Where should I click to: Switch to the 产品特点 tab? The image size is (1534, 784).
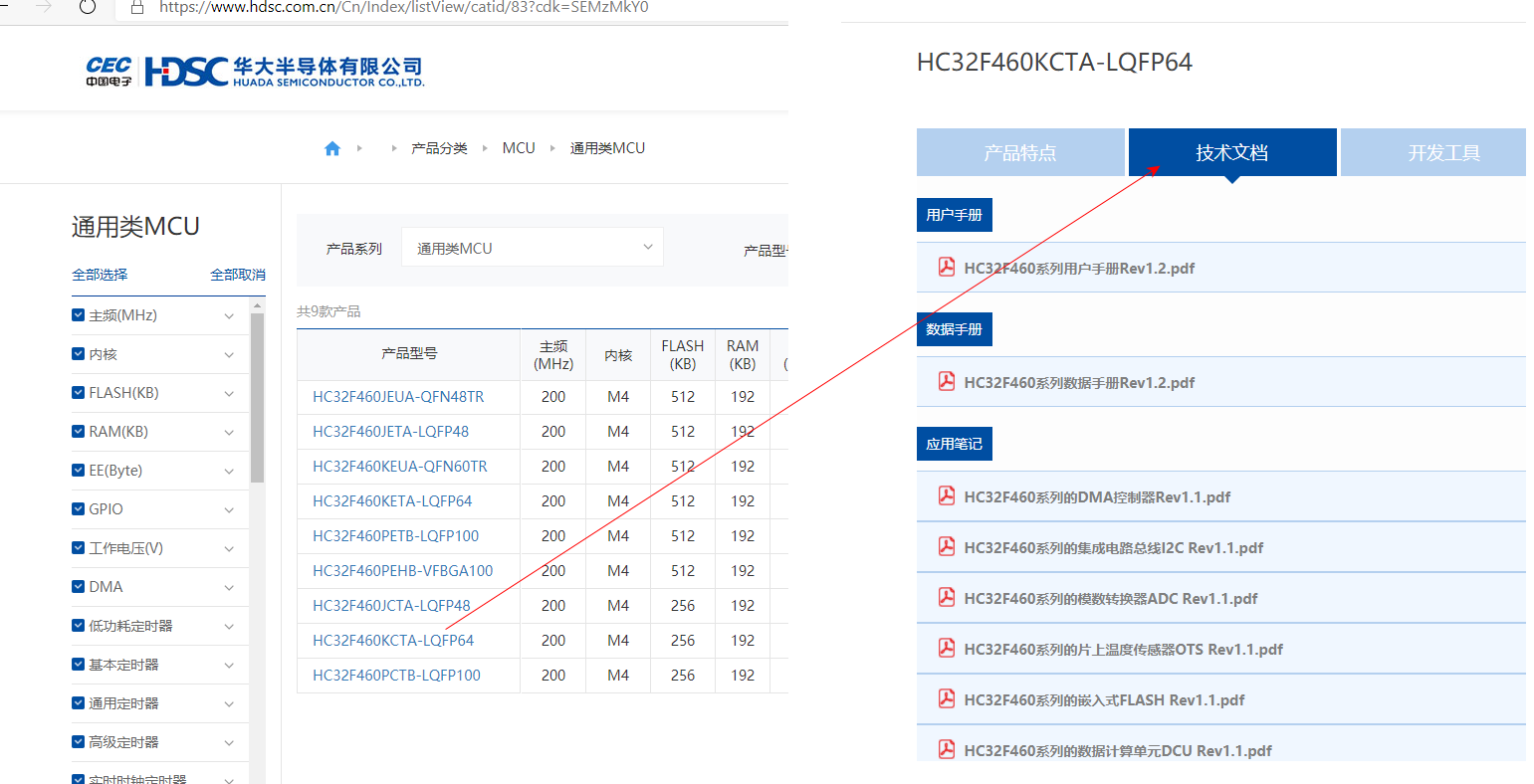(1020, 152)
